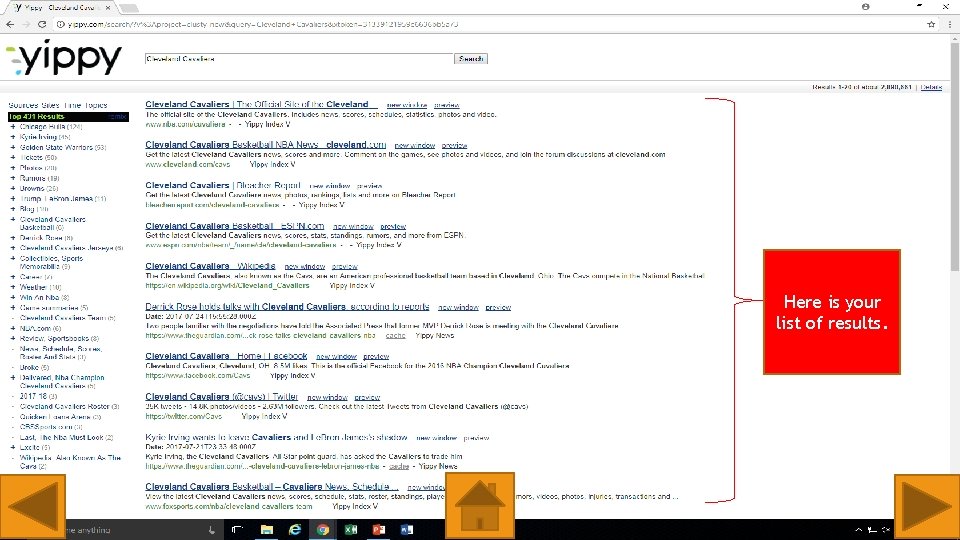Expand the Derrick Rose cluster
The height and width of the screenshot is (540, 960).
13,238
